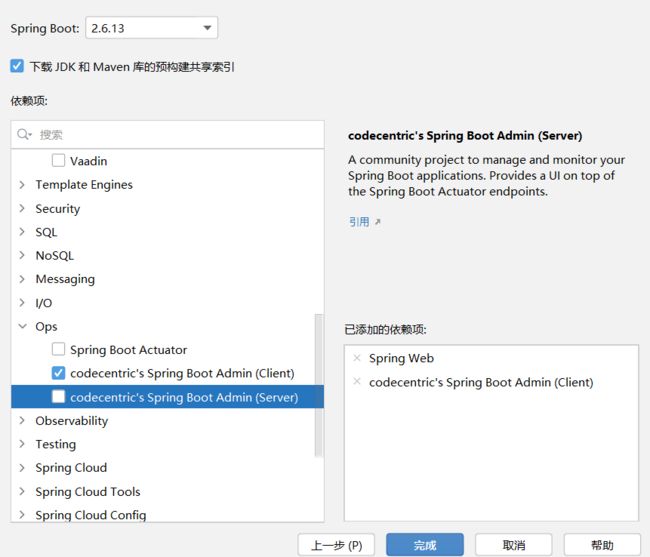650x557 pixels.
Task: Select the Observability tree label
Action: (x=72, y=421)
